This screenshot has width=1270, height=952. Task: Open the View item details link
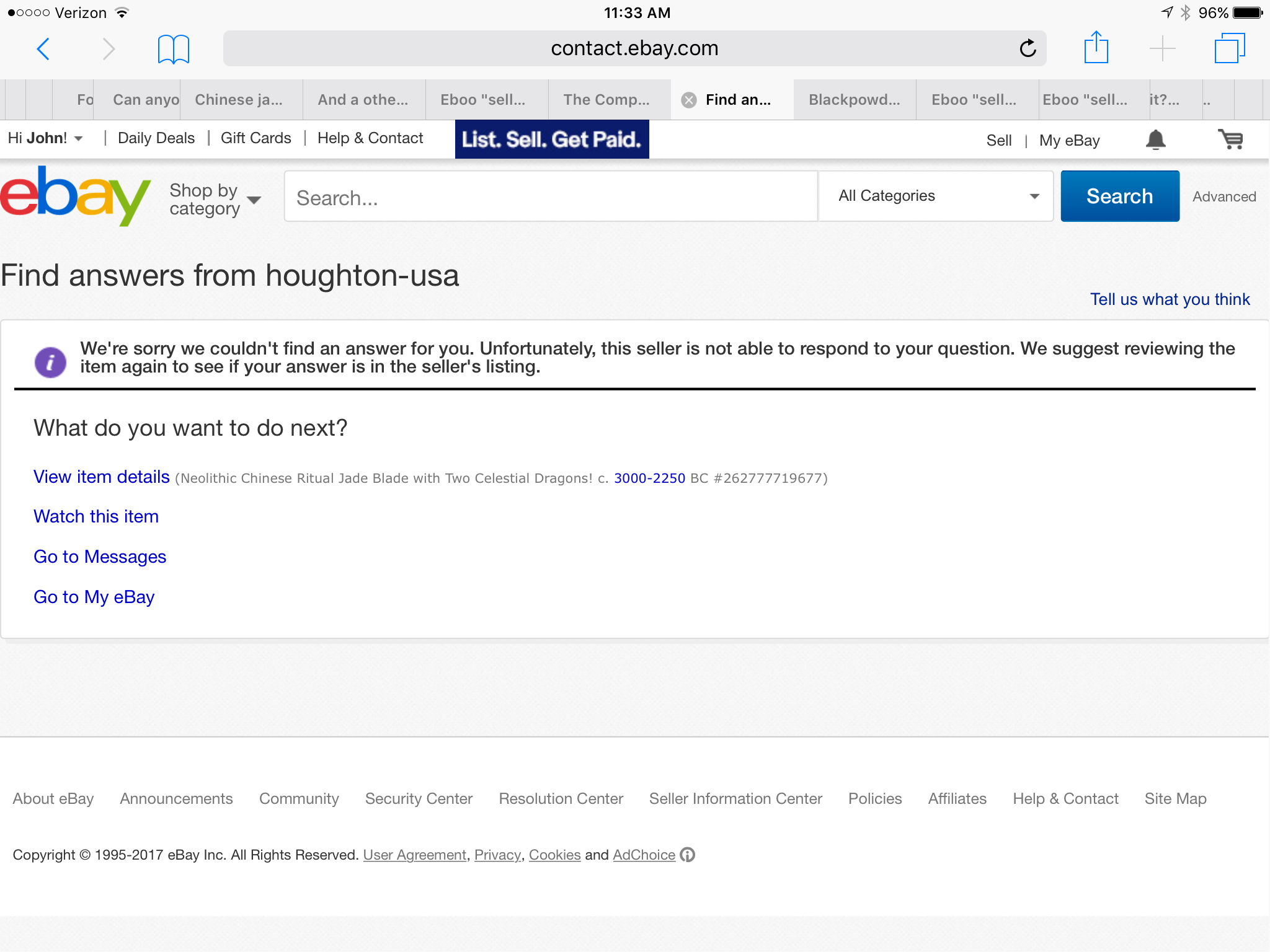102,477
